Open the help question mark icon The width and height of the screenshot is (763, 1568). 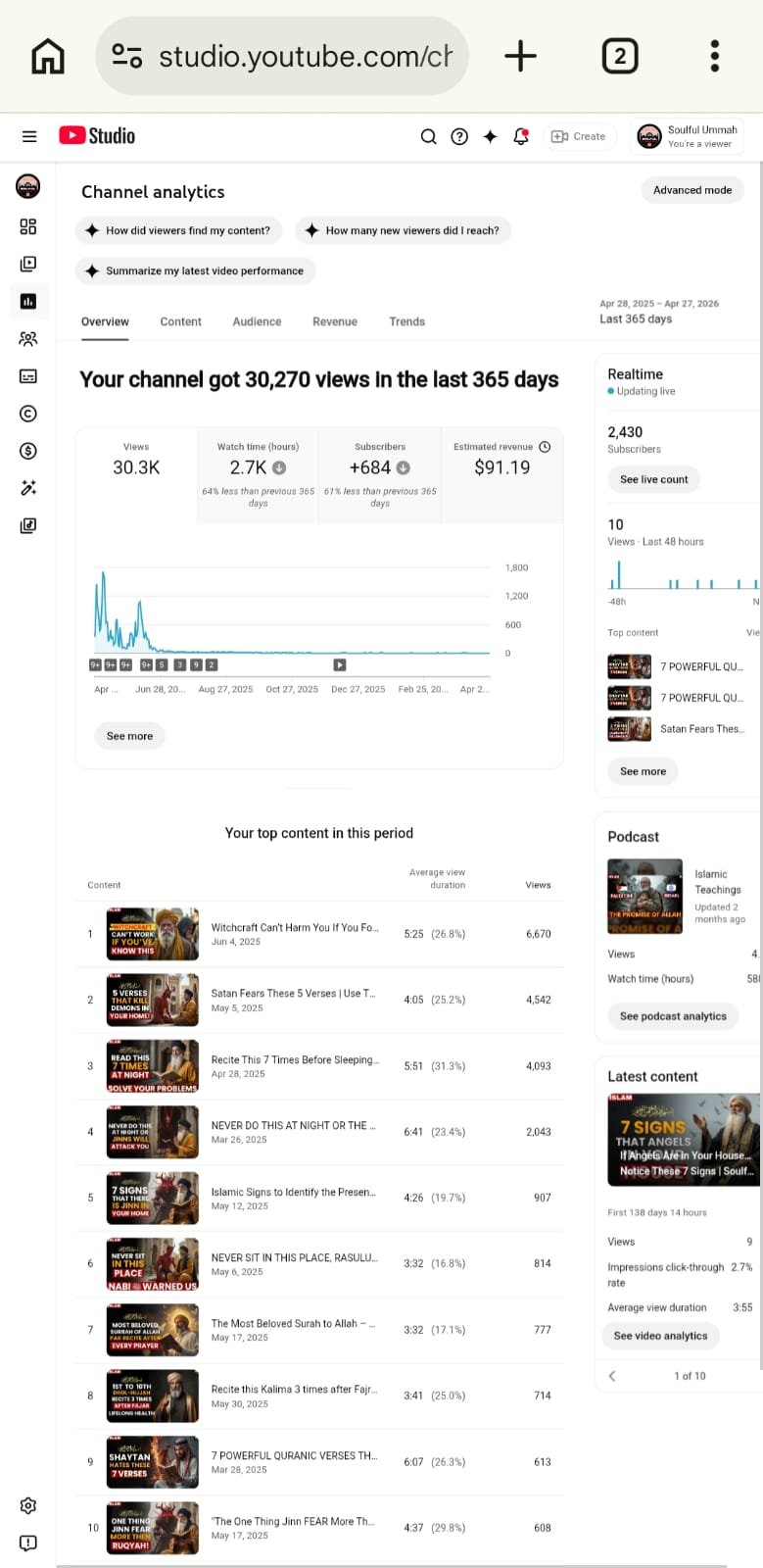[x=459, y=137]
